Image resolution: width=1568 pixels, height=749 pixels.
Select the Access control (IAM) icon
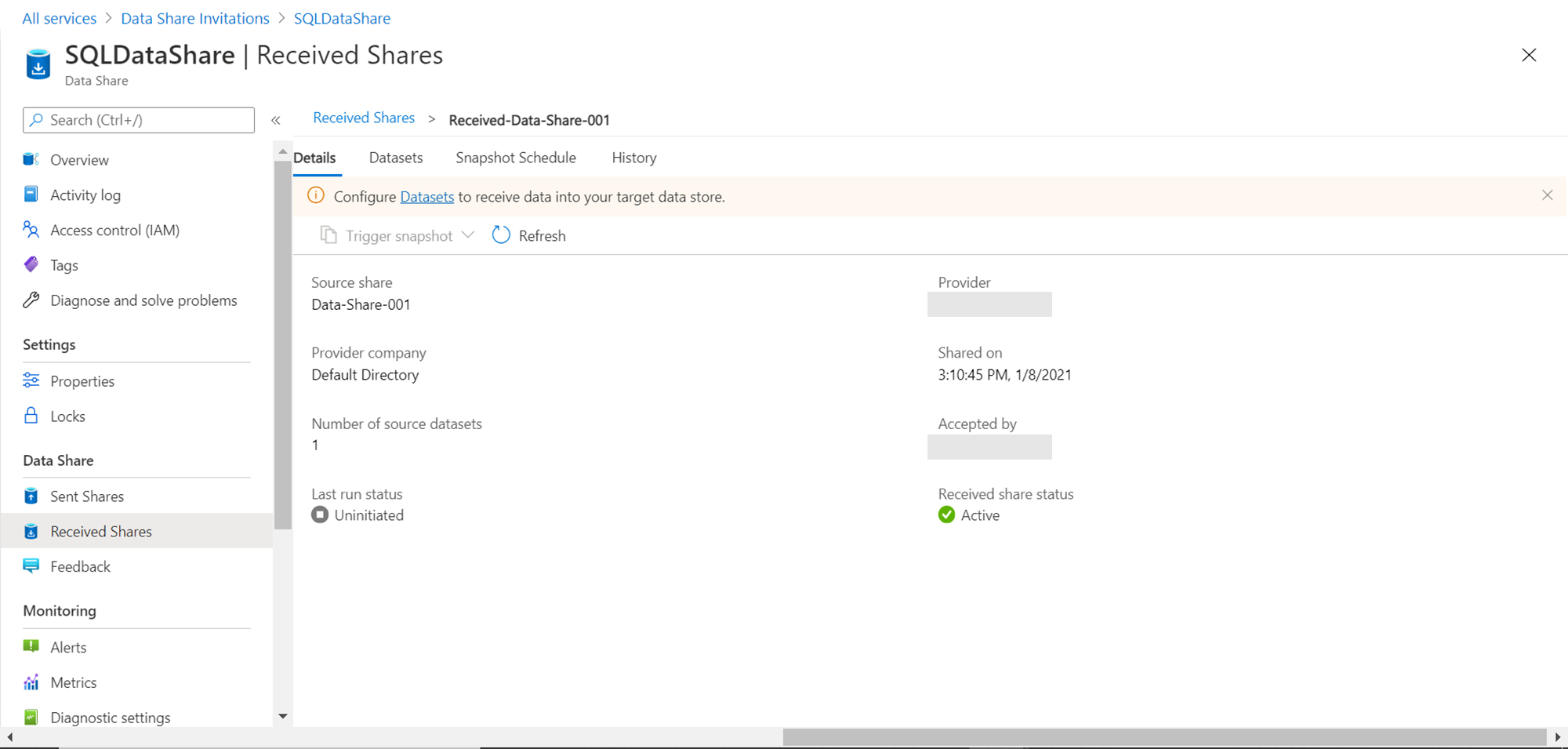(x=31, y=230)
